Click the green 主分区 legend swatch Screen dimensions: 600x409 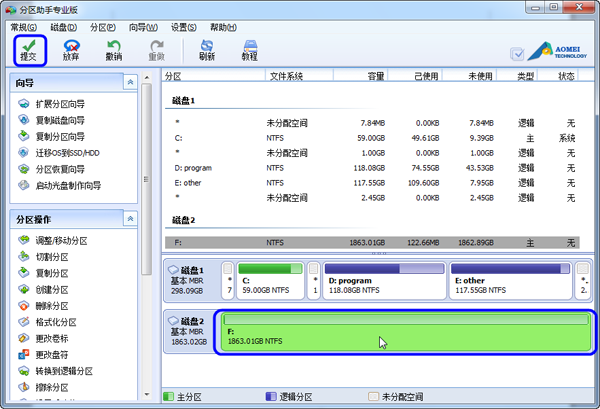pyautogui.click(x=169, y=397)
